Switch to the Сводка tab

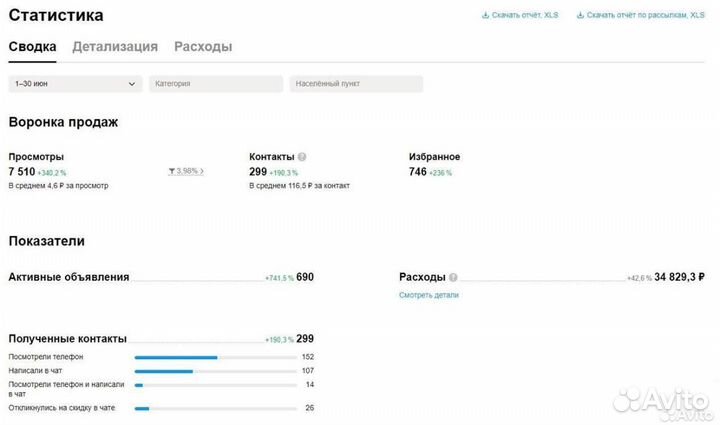tap(33, 47)
